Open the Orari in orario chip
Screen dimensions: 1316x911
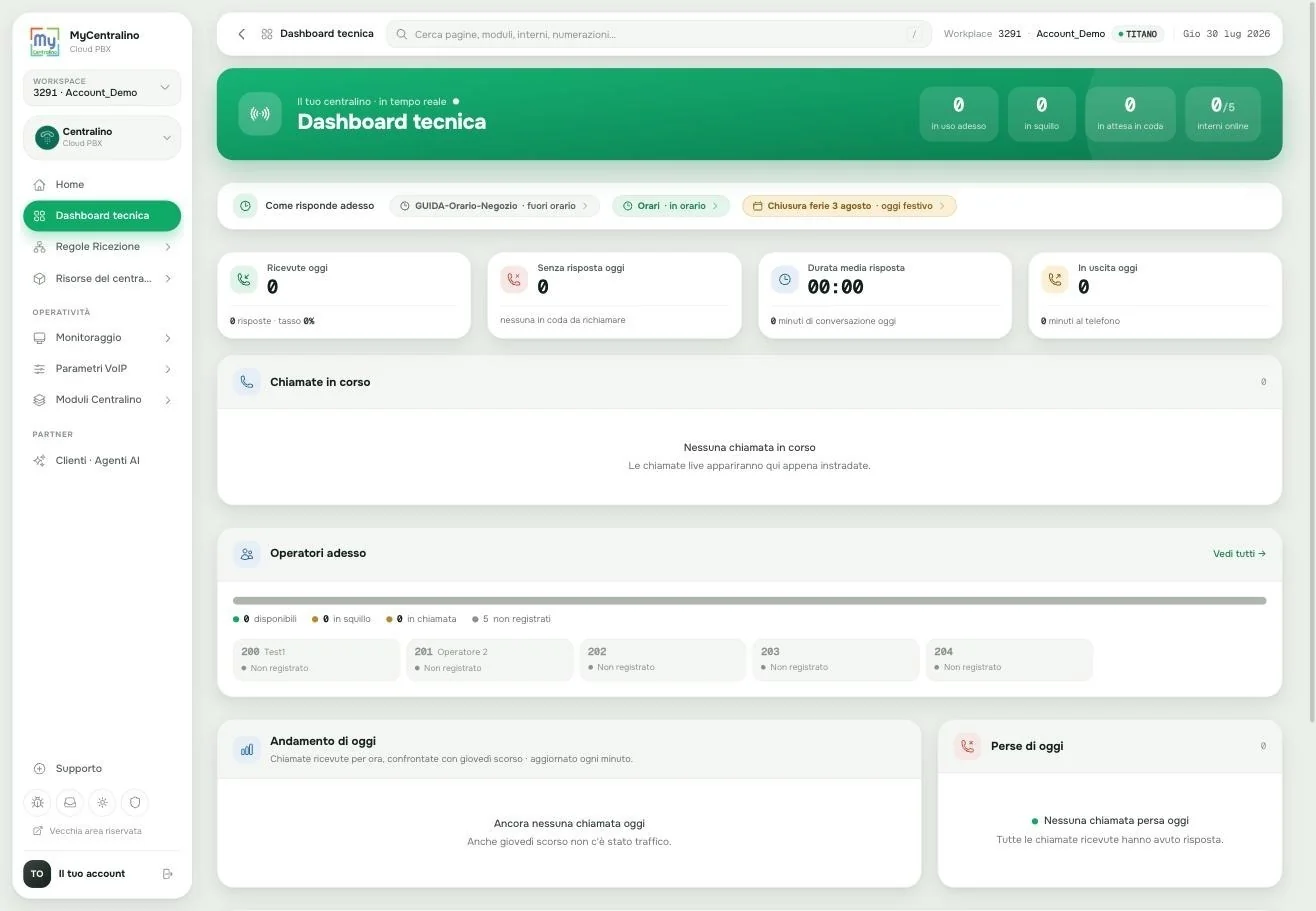click(670, 206)
